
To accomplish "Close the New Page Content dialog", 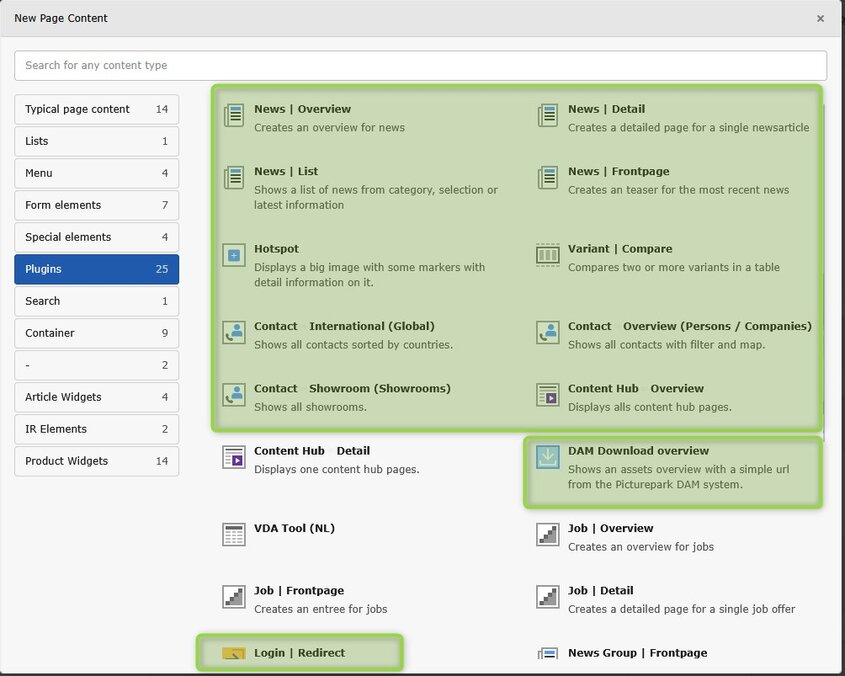I will [x=820, y=18].
